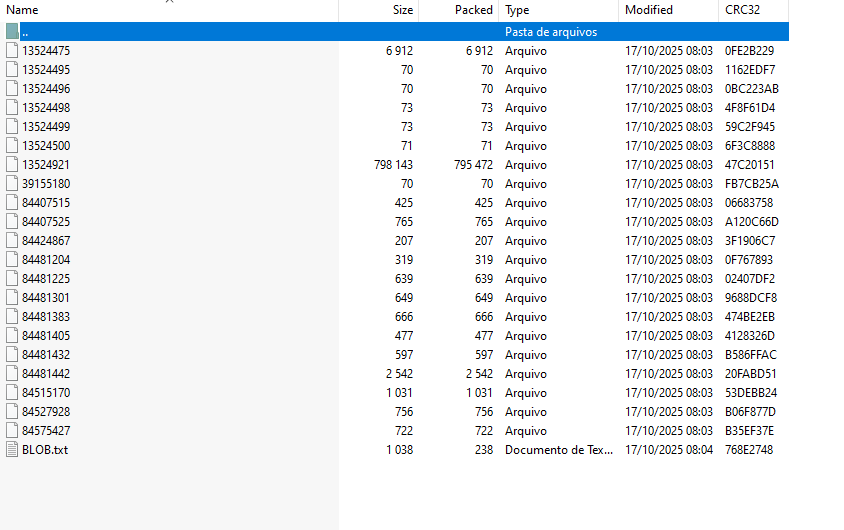Viewport: 844px width, 530px height.
Task: Click the file icon next to 13524921
Action: pyautogui.click(x=12, y=165)
